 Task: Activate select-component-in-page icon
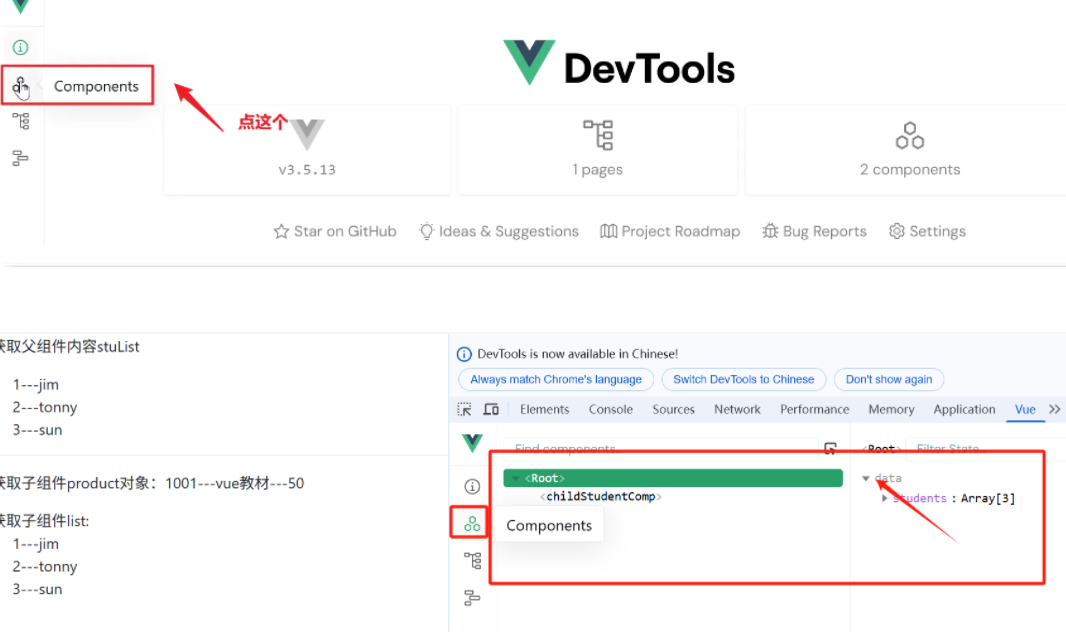[830, 448]
